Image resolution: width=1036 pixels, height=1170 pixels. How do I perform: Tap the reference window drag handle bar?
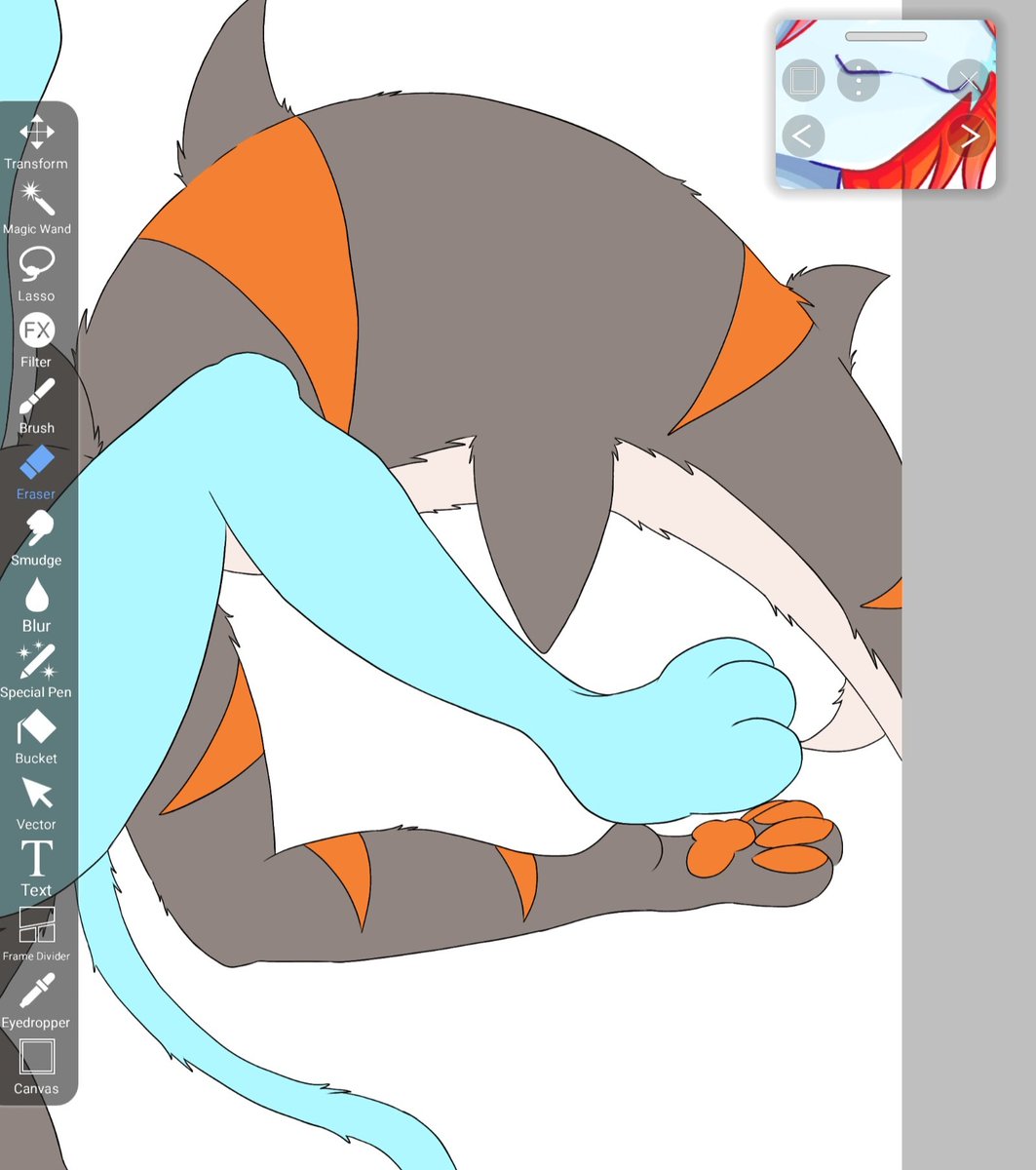coord(886,37)
